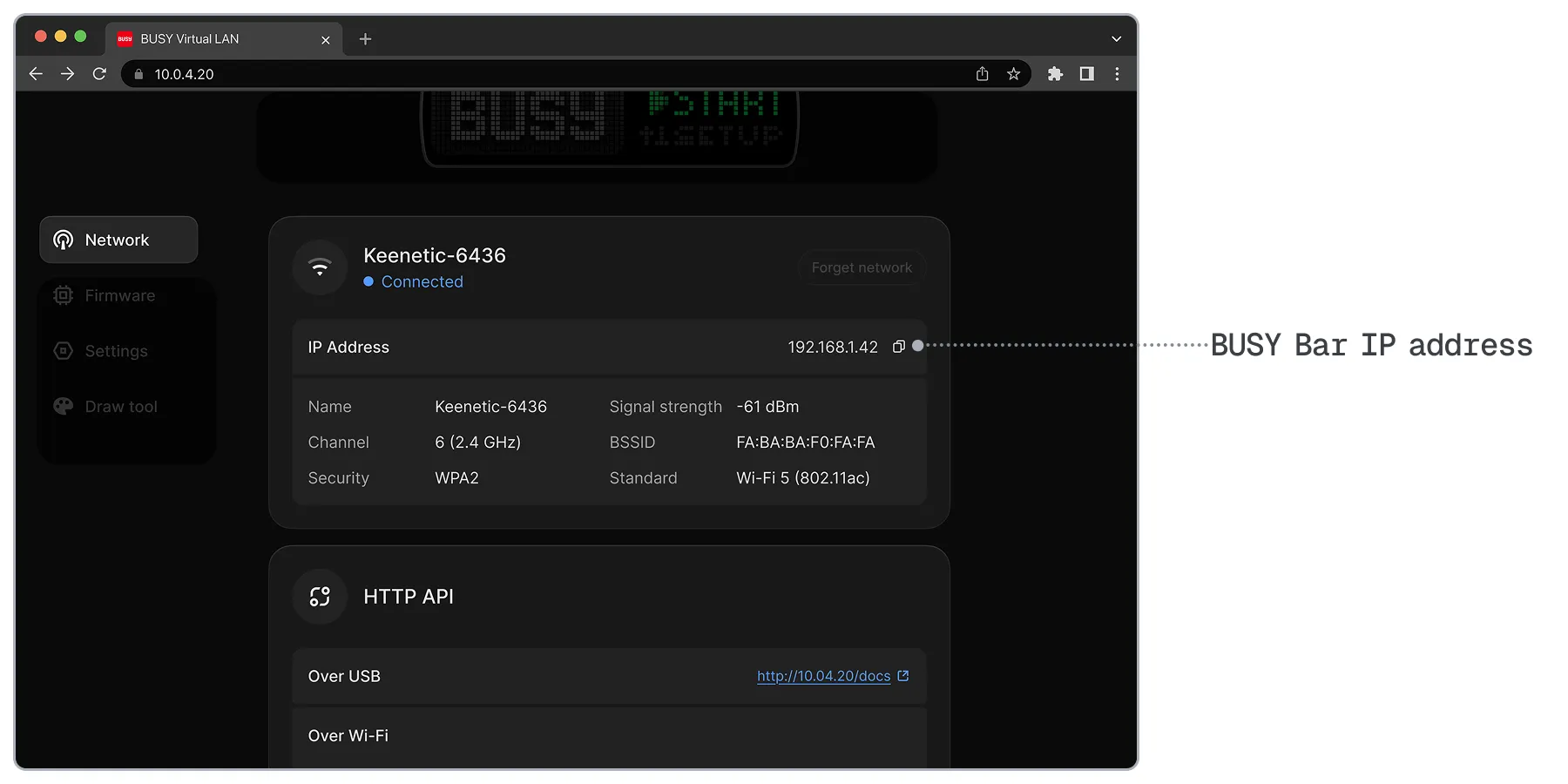Select the standard value Wi-Fi 5 (802.11ac)

[803, 478]
